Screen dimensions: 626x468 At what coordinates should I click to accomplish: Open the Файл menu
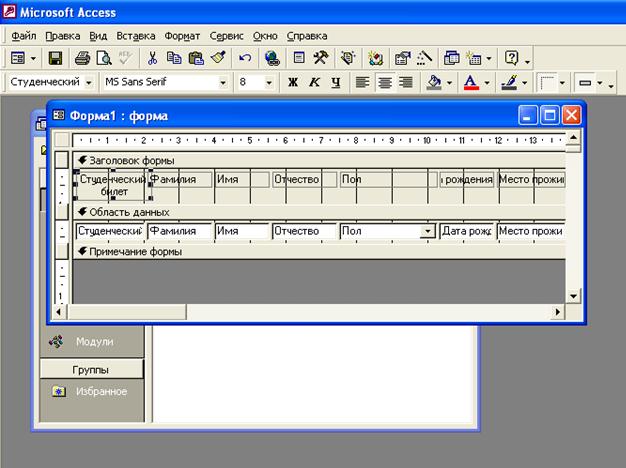(x=24, y=36)
